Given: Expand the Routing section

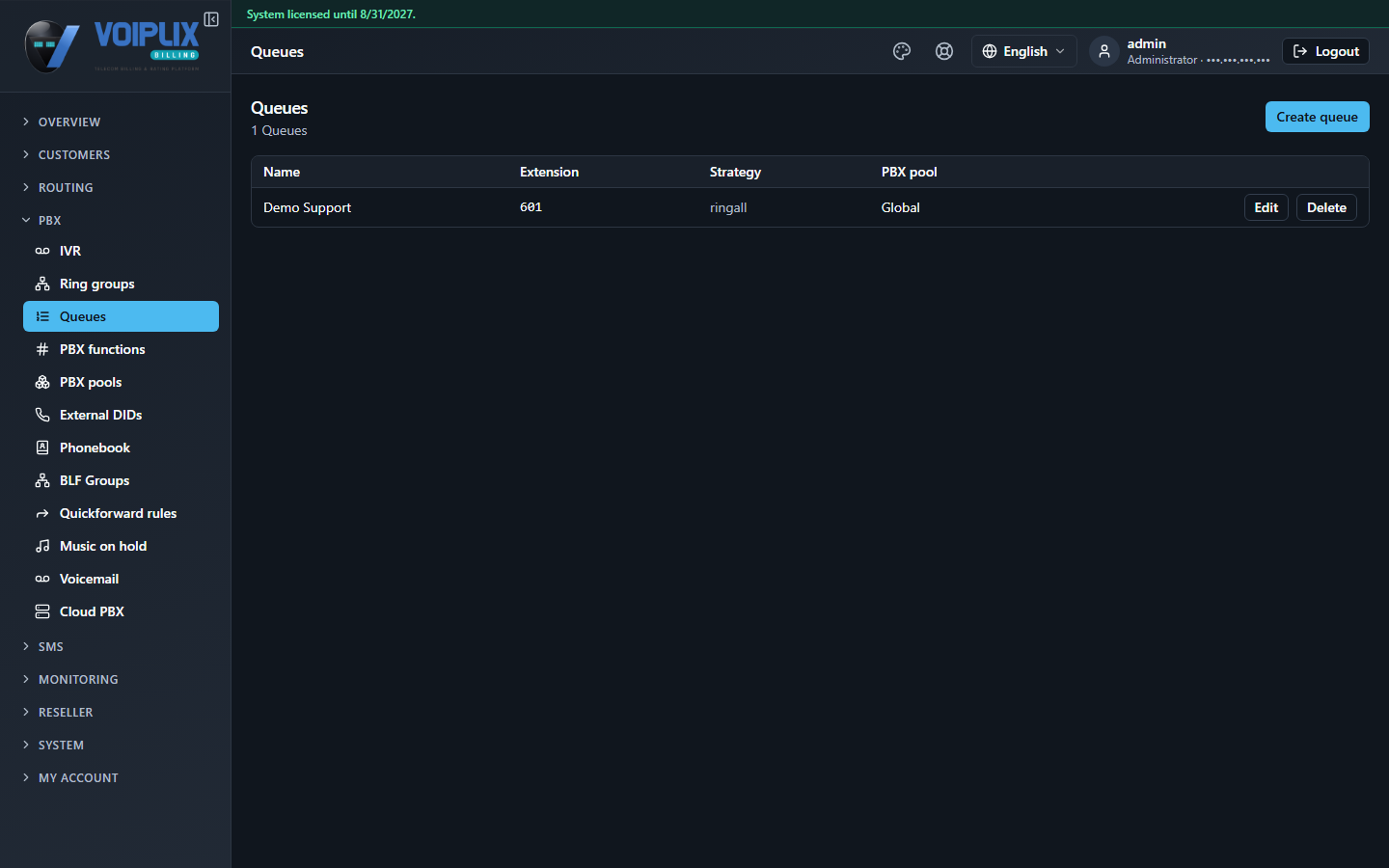Looking at the screenshot, I should pos(121,187).
